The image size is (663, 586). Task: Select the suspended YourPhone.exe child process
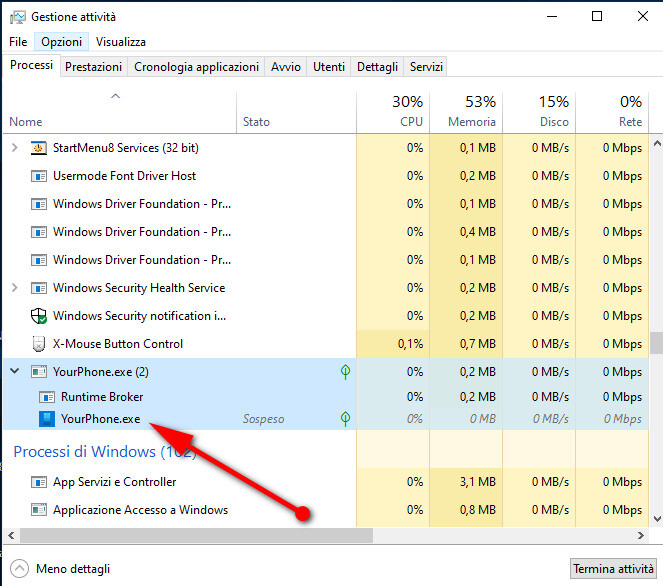(326, 419)
